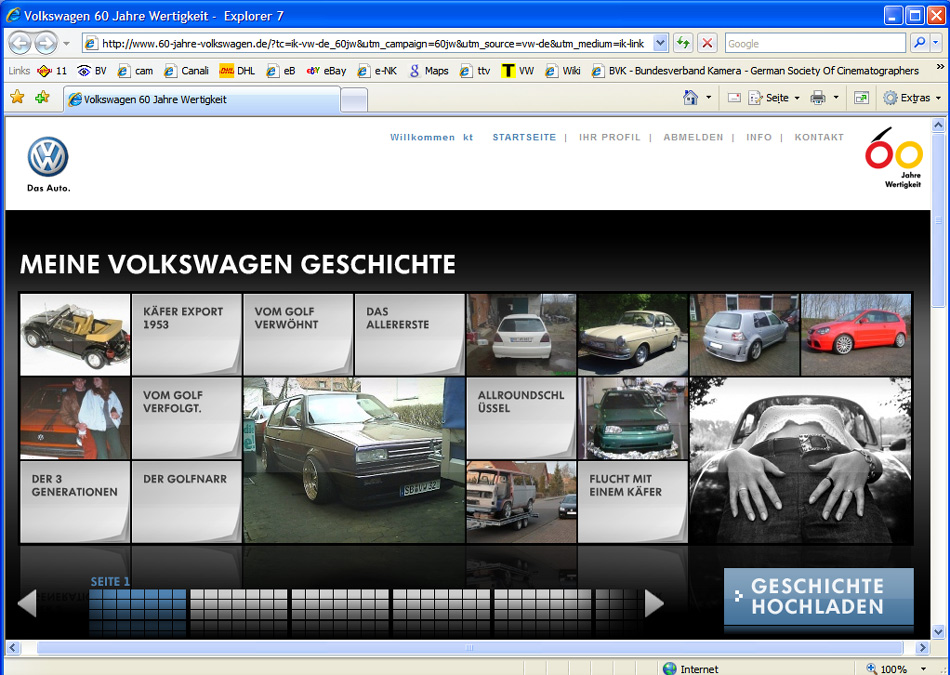Open the '11' favorites link
950x675 pixels.
click(x=51, y=71)
